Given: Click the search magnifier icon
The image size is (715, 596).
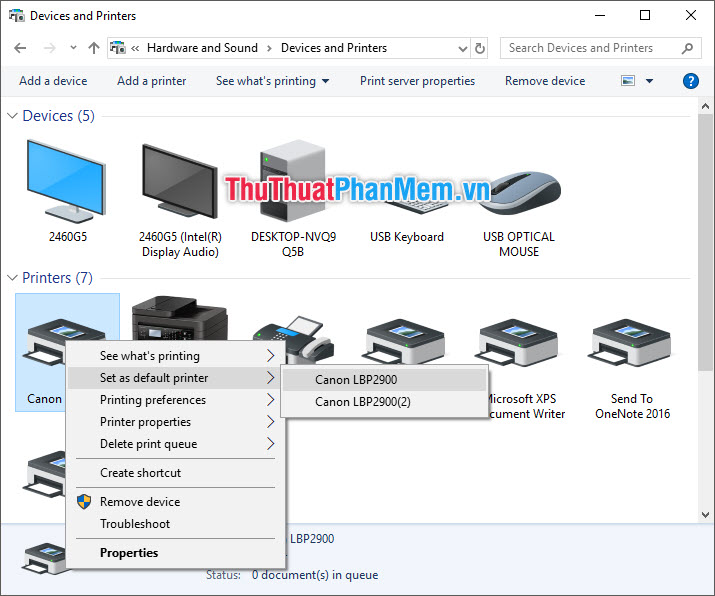Looking at the screenshot, I should click(687, 48).
